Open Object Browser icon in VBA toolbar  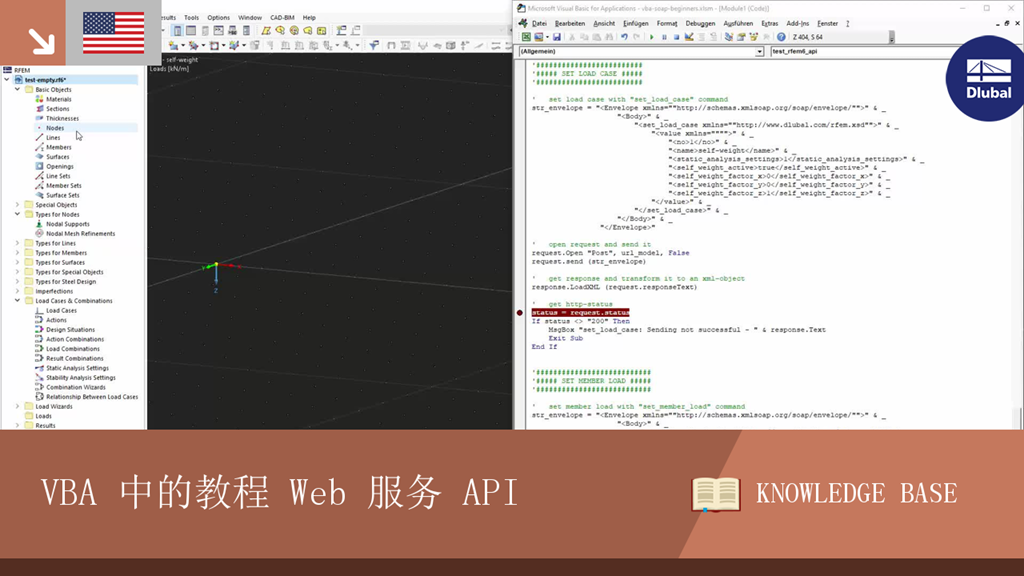754,37
